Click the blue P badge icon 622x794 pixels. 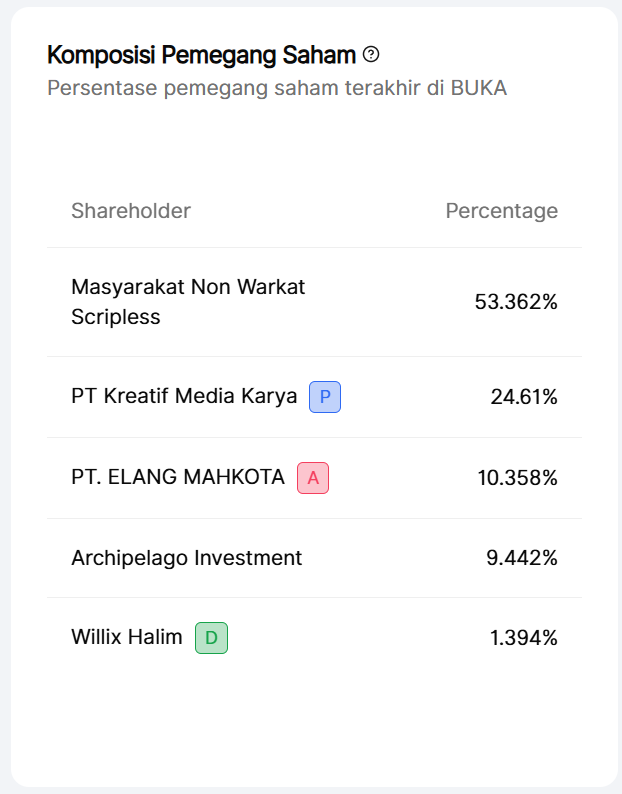(x=325, y=397)
